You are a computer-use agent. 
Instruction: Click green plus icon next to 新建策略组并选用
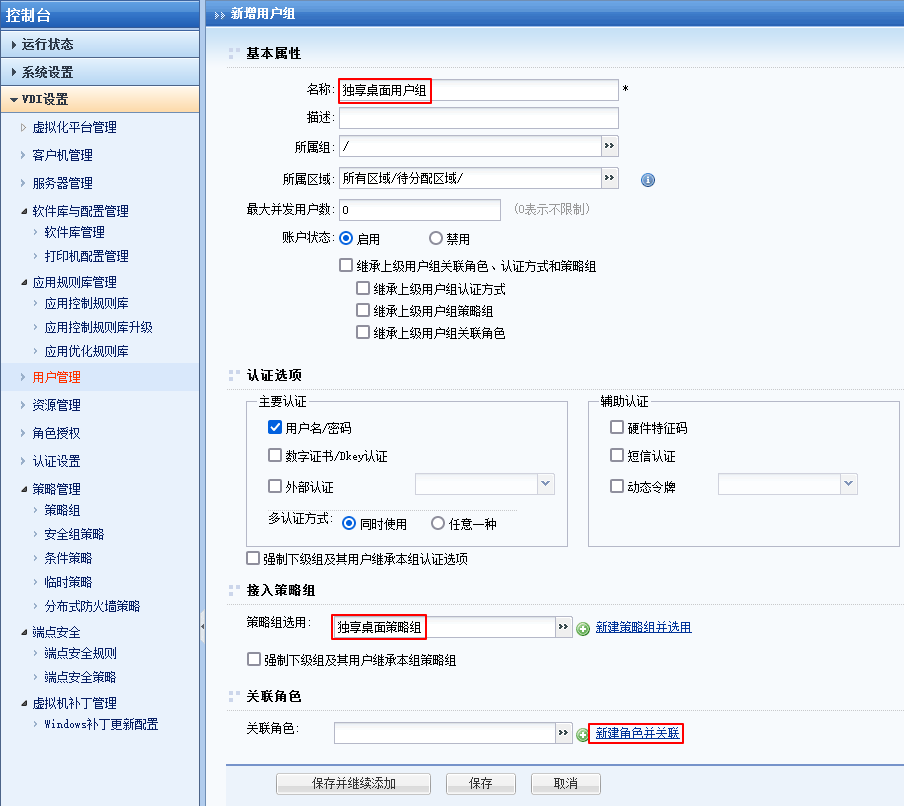point(583,628)
